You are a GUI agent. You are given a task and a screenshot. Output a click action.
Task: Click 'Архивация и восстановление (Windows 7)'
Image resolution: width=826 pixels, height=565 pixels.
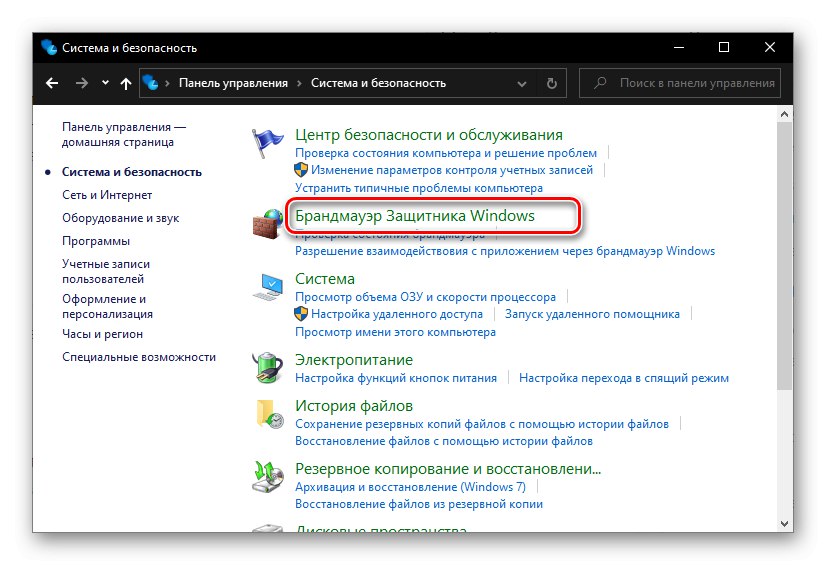coord(410,487)
